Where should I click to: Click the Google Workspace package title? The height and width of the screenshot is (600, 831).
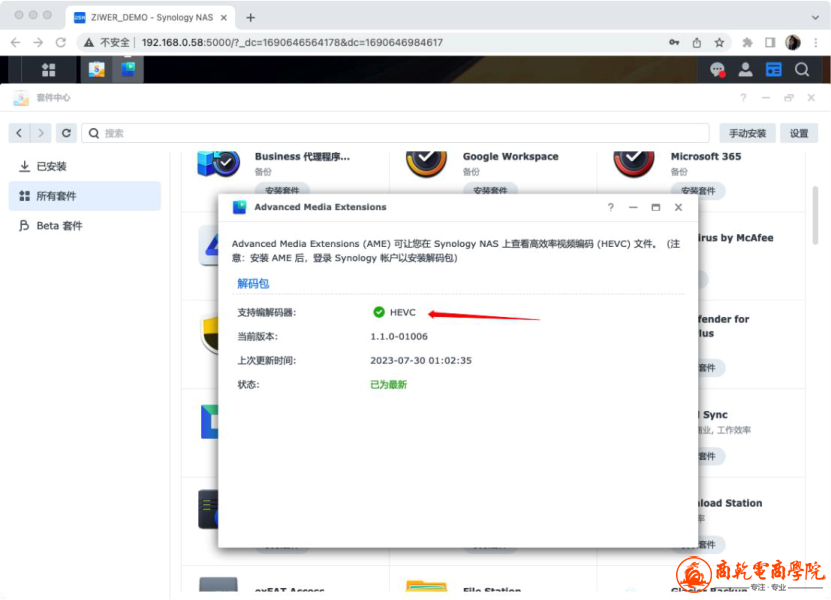510,156
